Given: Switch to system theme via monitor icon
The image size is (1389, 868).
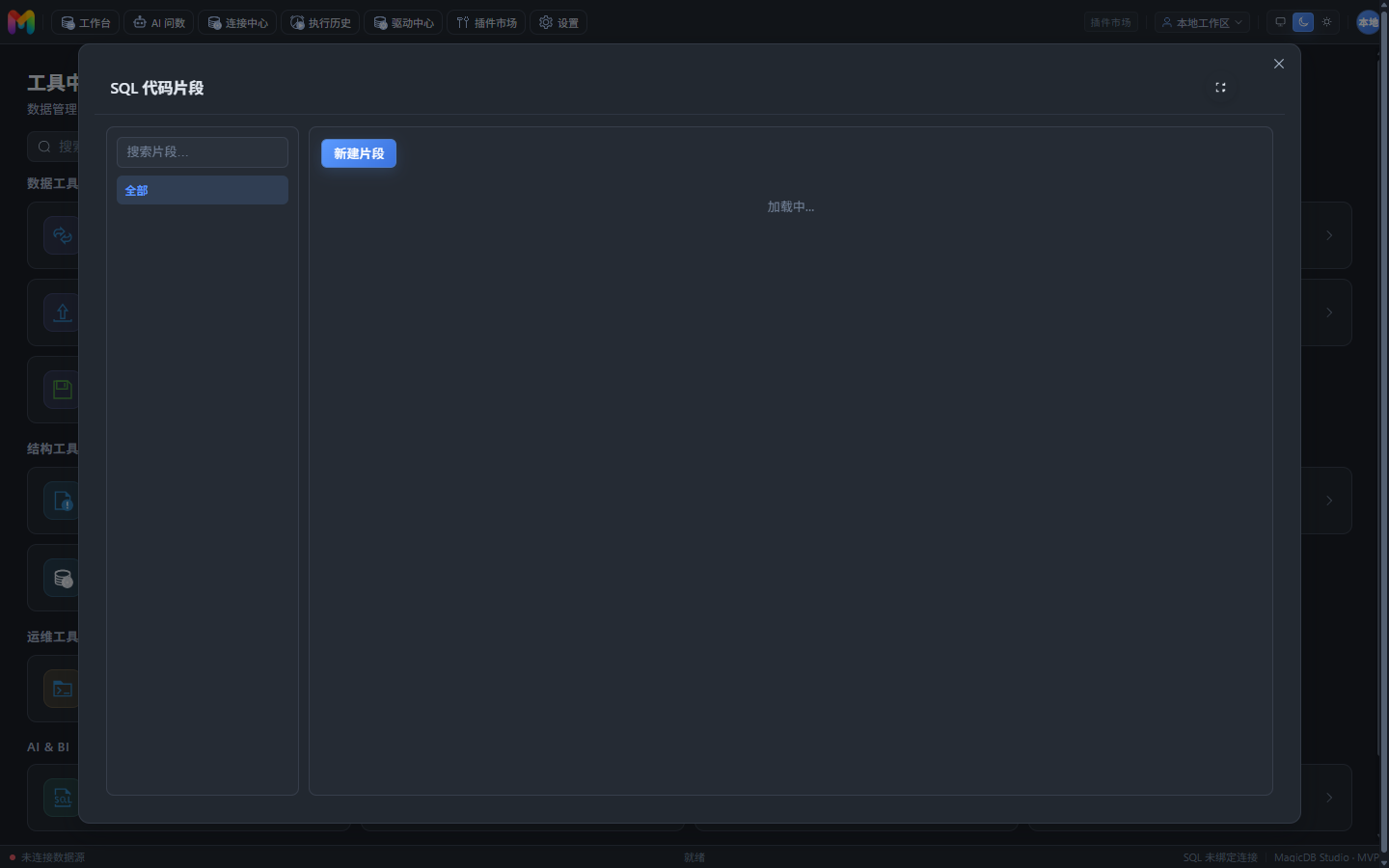Looking at the screenshot, I should [x=1280, y=21].
